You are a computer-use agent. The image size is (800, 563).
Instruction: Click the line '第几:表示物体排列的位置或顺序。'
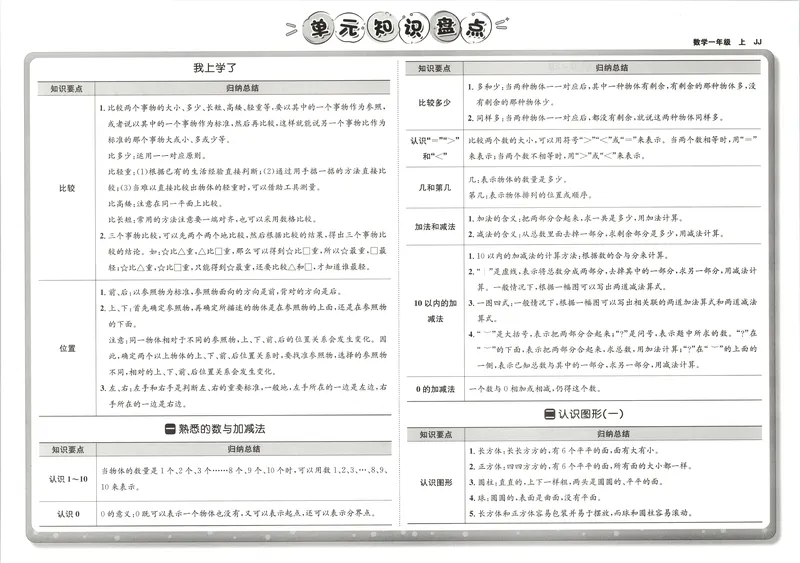pos(531,195)
